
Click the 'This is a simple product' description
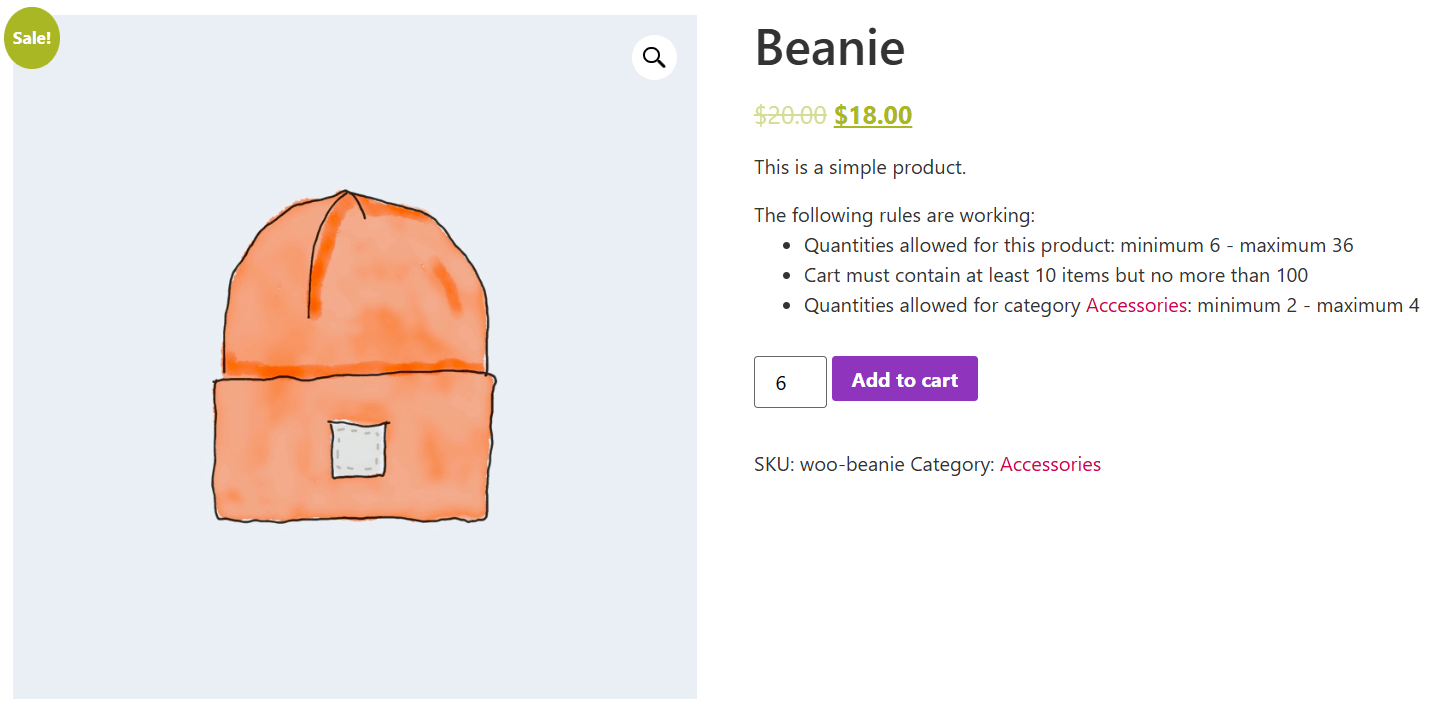coord(860,167)
